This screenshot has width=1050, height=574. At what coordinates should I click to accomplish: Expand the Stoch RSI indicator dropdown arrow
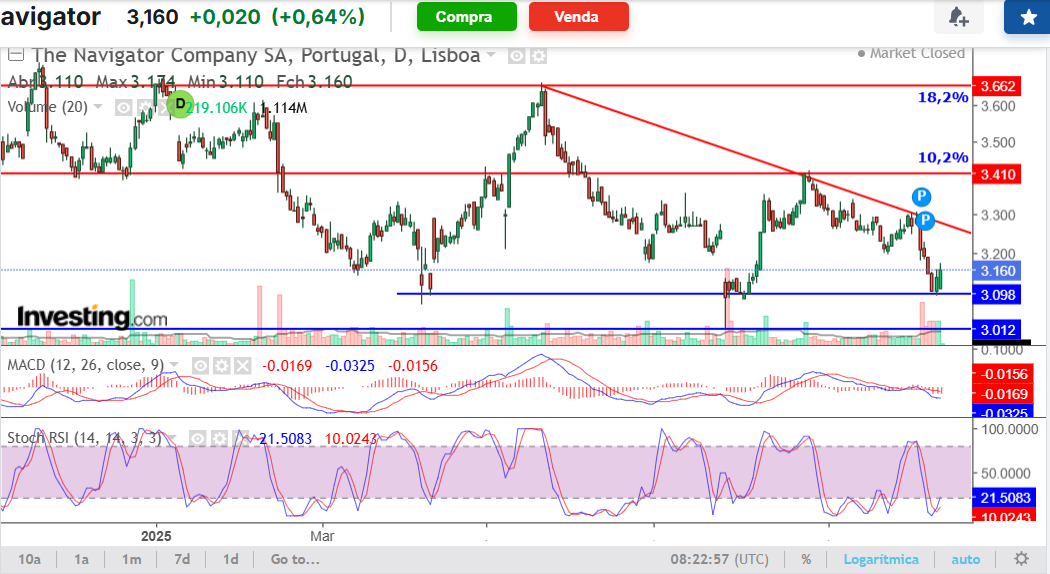(x=172, y=438)
